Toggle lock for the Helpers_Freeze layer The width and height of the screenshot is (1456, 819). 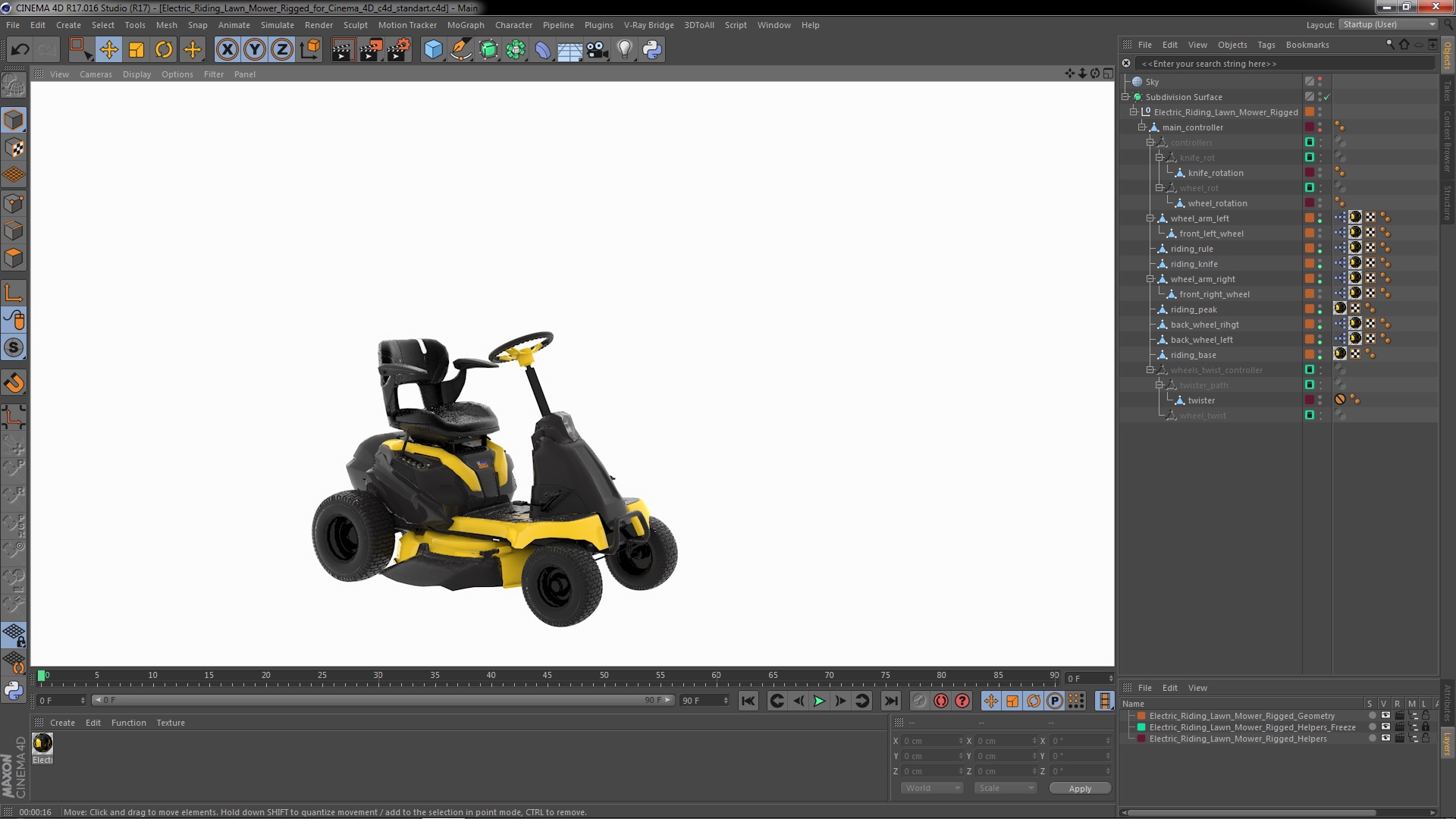[1426, 727]
